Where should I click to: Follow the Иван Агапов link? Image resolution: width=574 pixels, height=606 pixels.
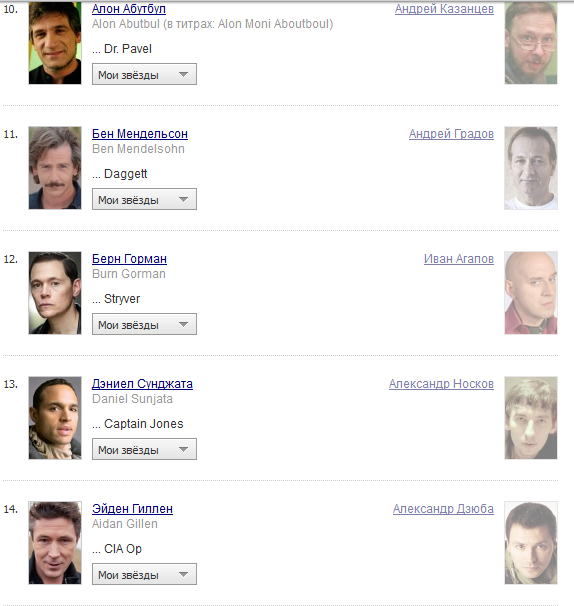pyautogui.click(x=459, y=259)
